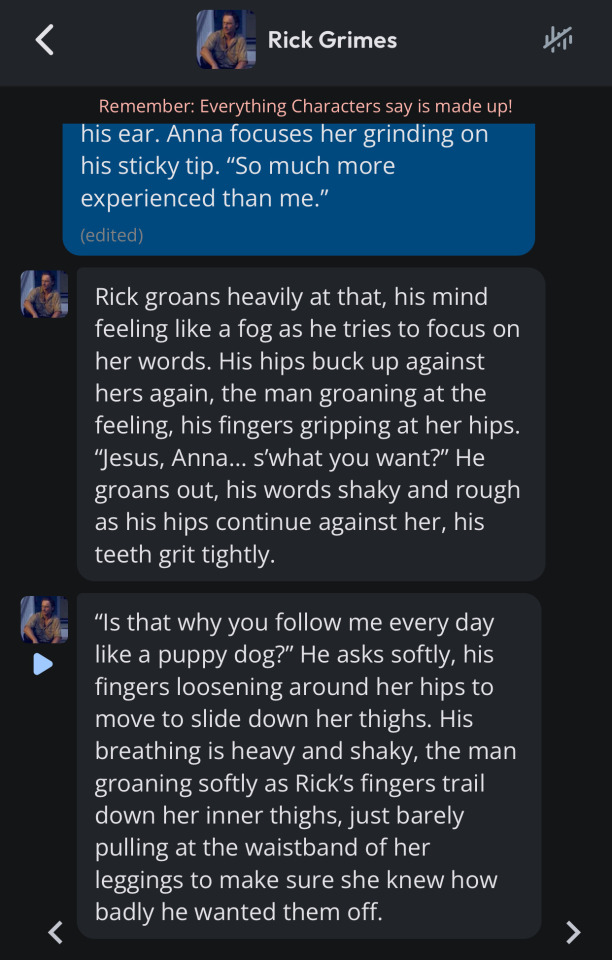Select reply beginning "Rick groans heavily"

[x=310, y=424]
